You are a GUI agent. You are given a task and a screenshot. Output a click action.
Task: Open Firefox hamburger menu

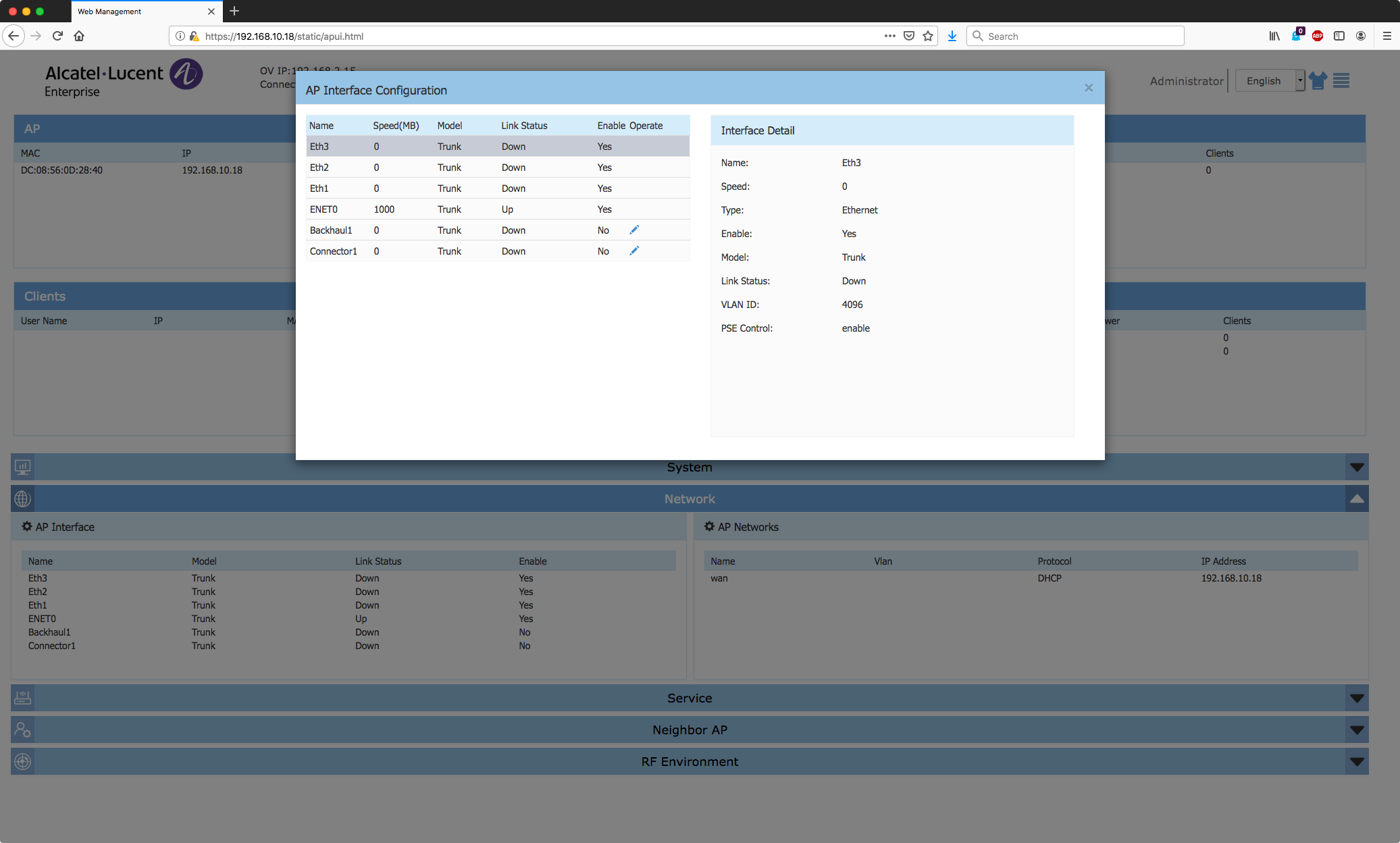click(x=1387, y=36)
